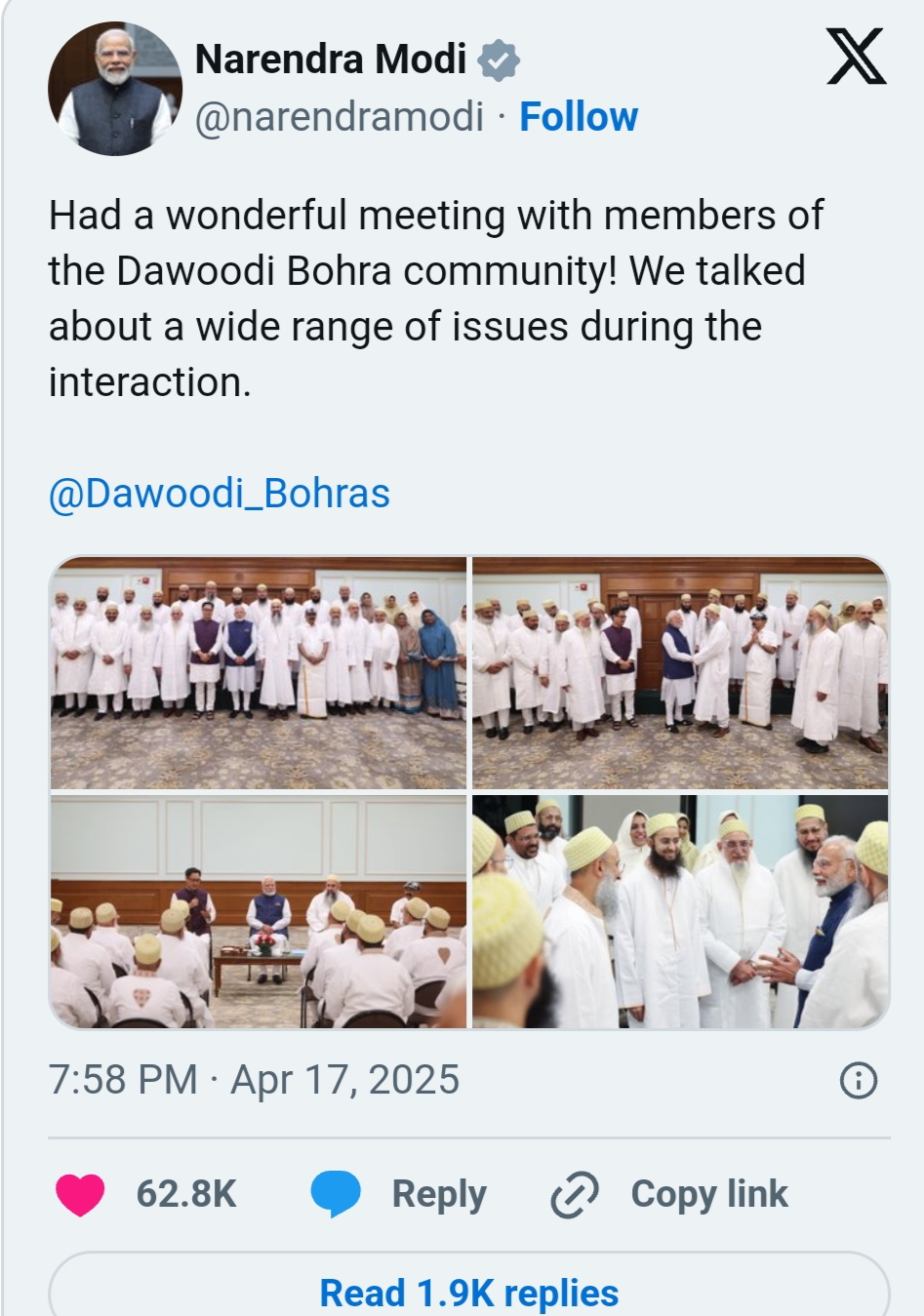Click the Reply text label

pyautogui.click(x=439, y=1194)
